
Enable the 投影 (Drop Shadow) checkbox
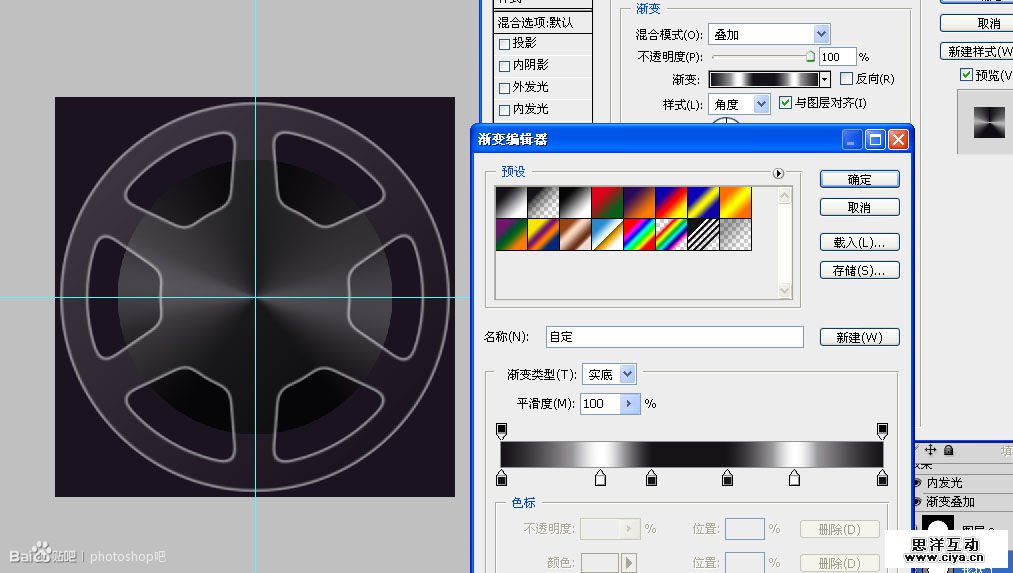(x=504, y=43)
